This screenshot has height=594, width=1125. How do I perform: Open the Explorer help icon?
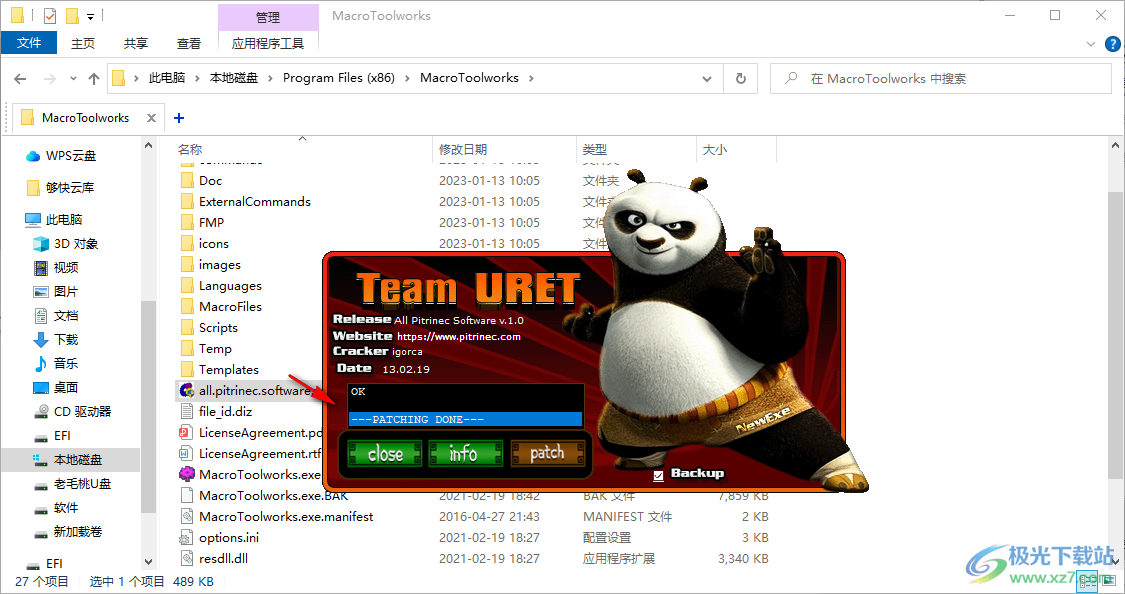click(x=1113, y=44)
